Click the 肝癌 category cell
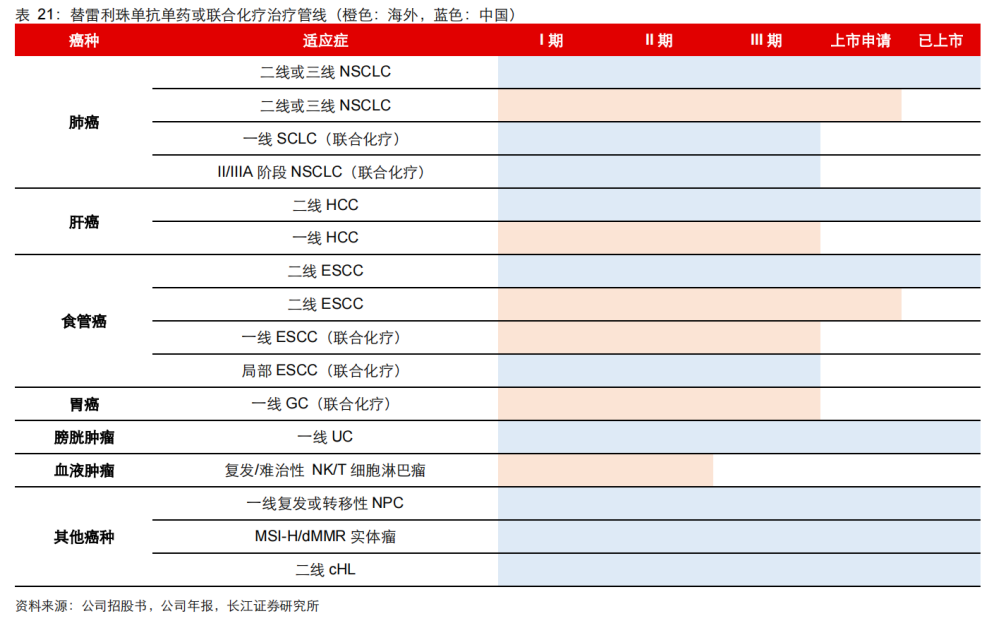This screenshot has height=629, width=987. click(84, 222)
